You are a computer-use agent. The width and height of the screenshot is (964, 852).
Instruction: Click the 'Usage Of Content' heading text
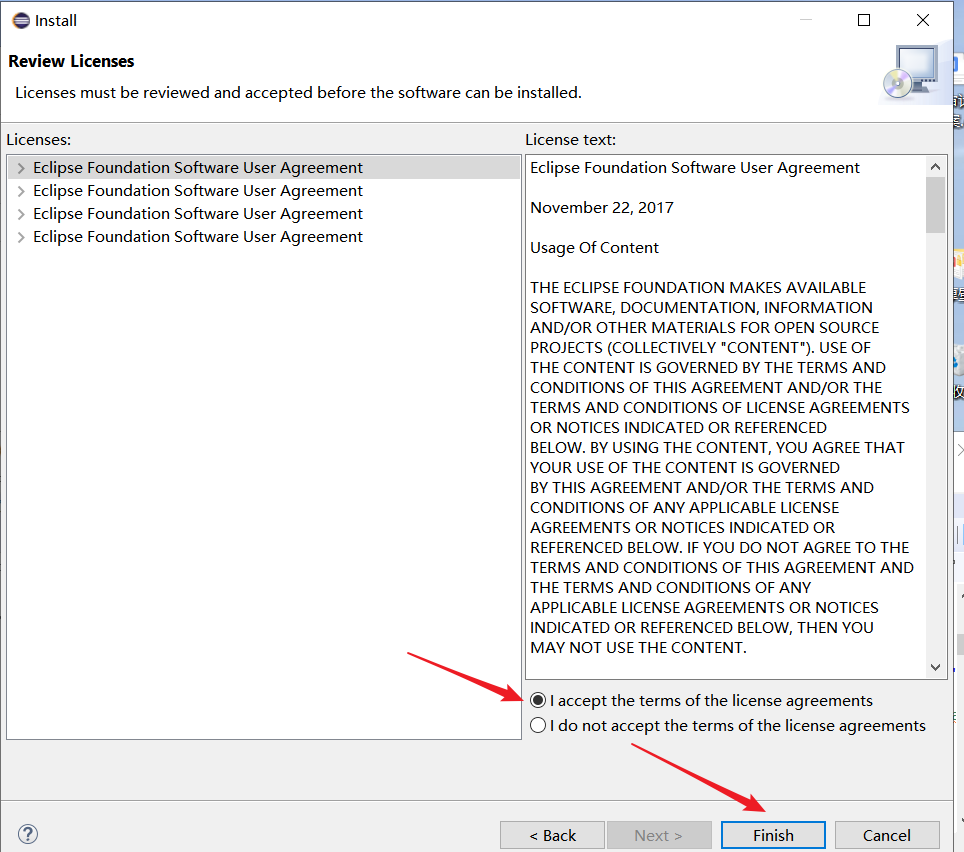(x=594, y=248)
